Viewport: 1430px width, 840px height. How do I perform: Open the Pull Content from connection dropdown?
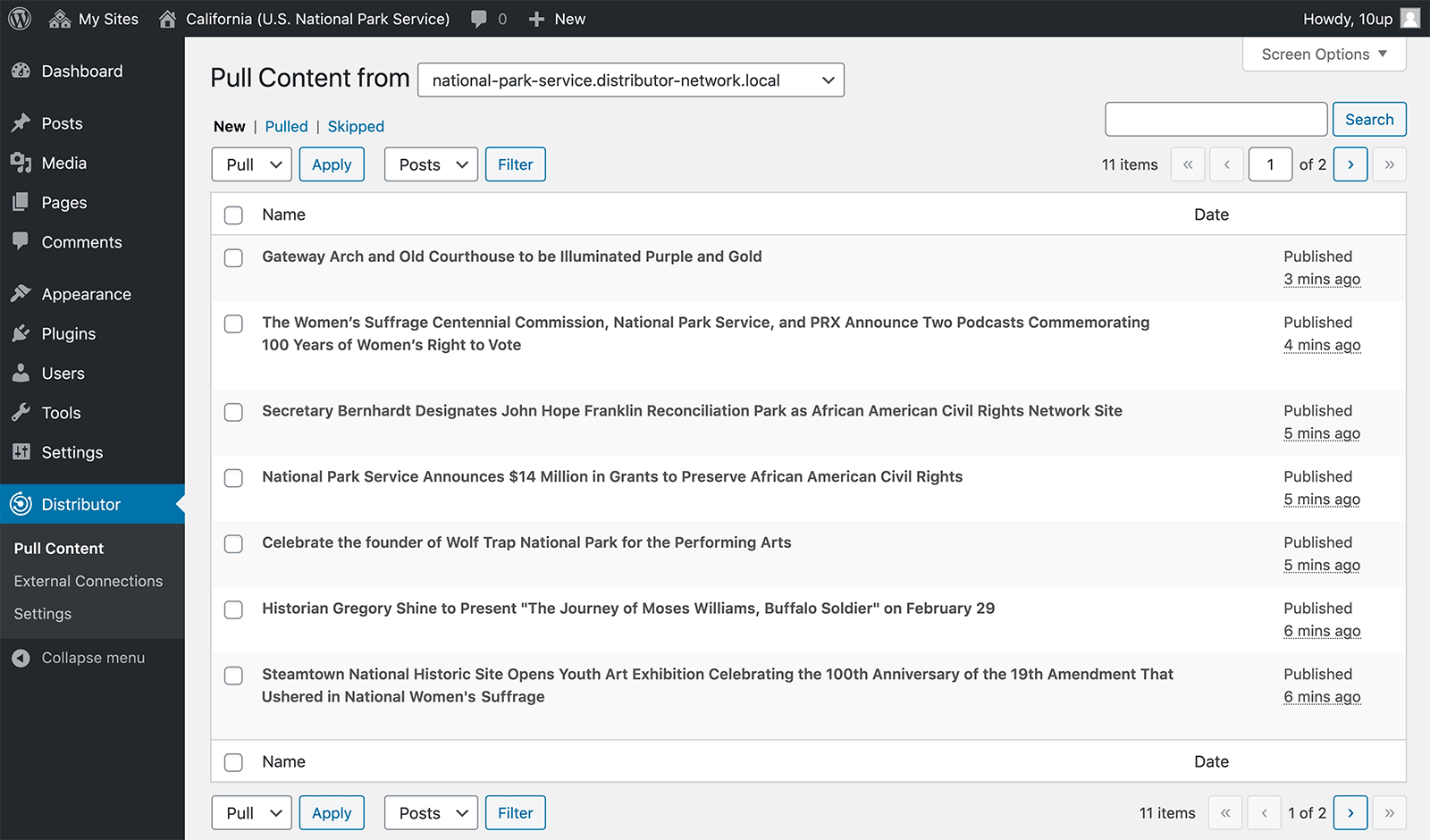point(631,80)
